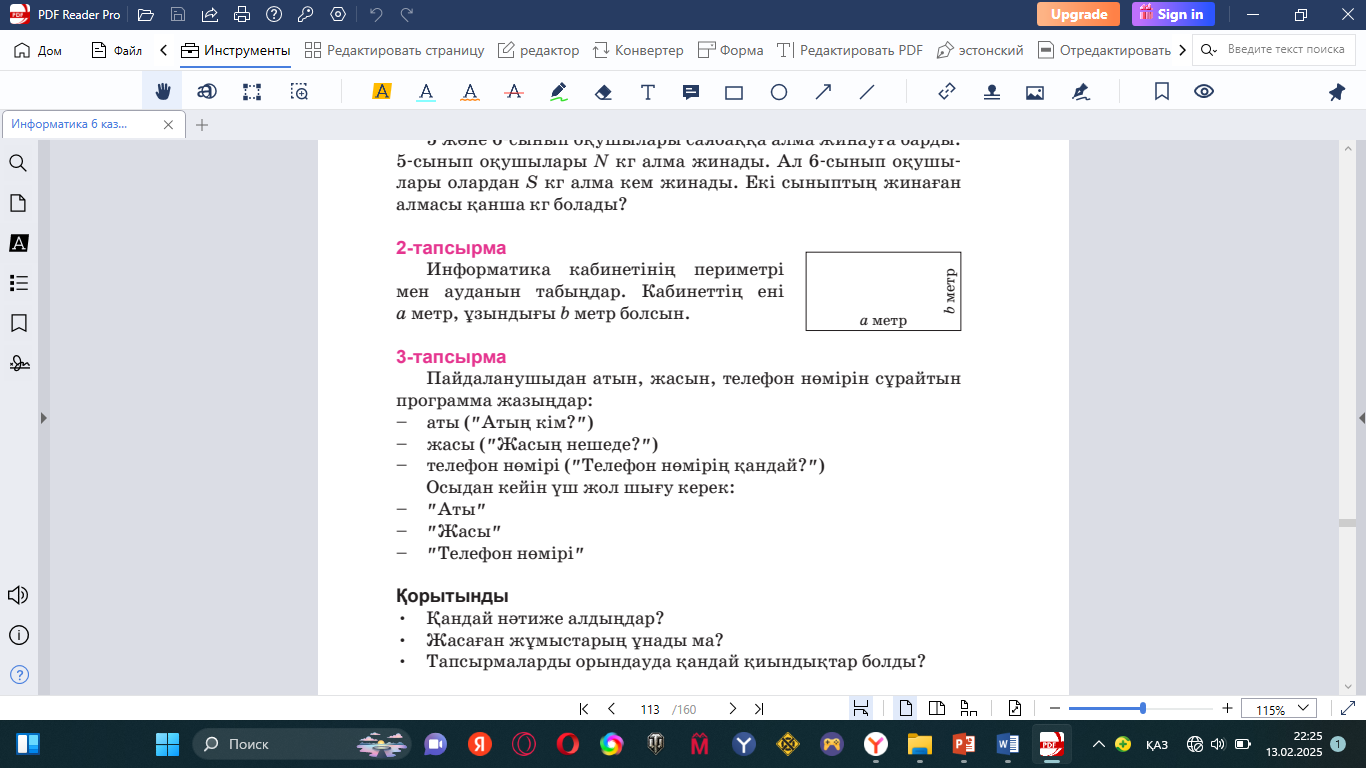
Task: Switch to the редактор tab
Action: point(538,50)
